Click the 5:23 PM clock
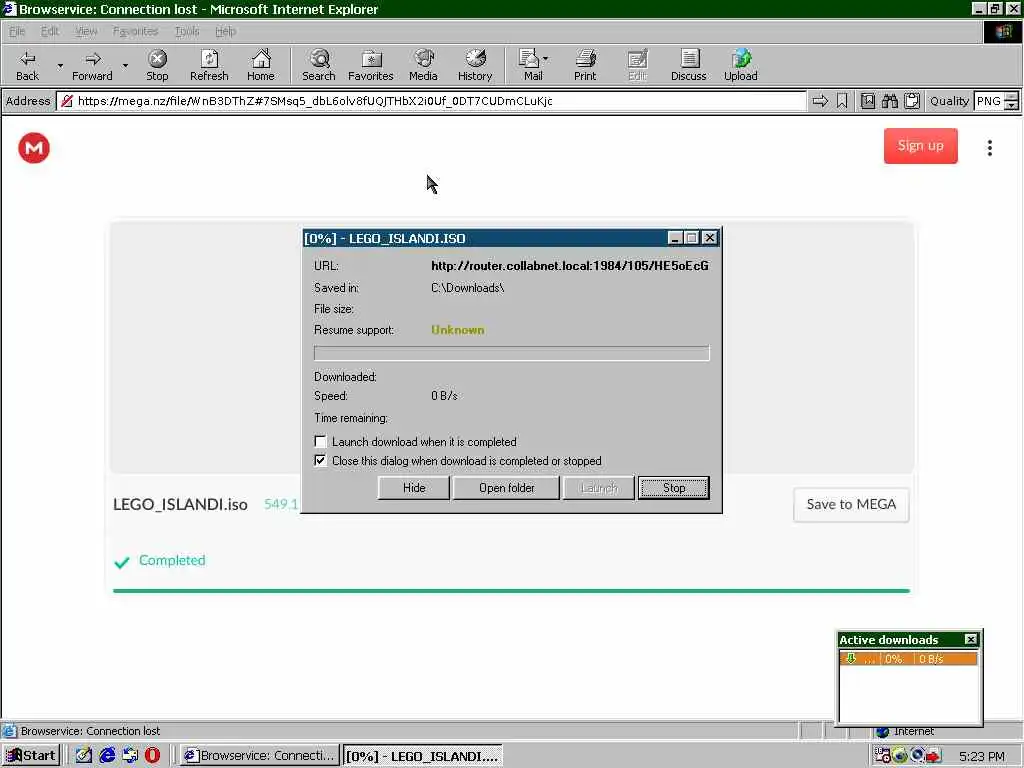Image resolution: width=1024 pixels, height=768 pixels. pos(982,756)
